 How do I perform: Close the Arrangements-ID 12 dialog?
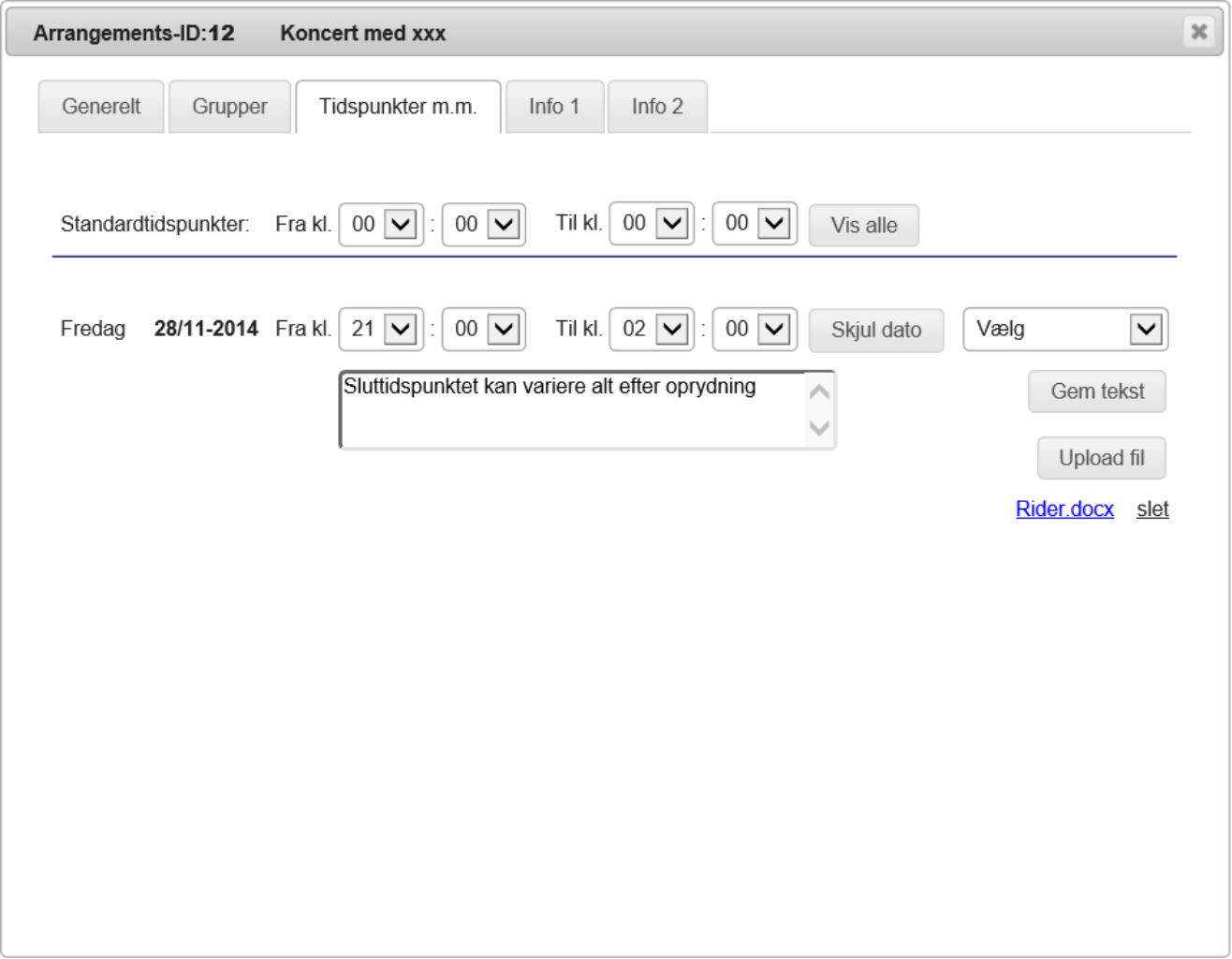point(1198,32)
